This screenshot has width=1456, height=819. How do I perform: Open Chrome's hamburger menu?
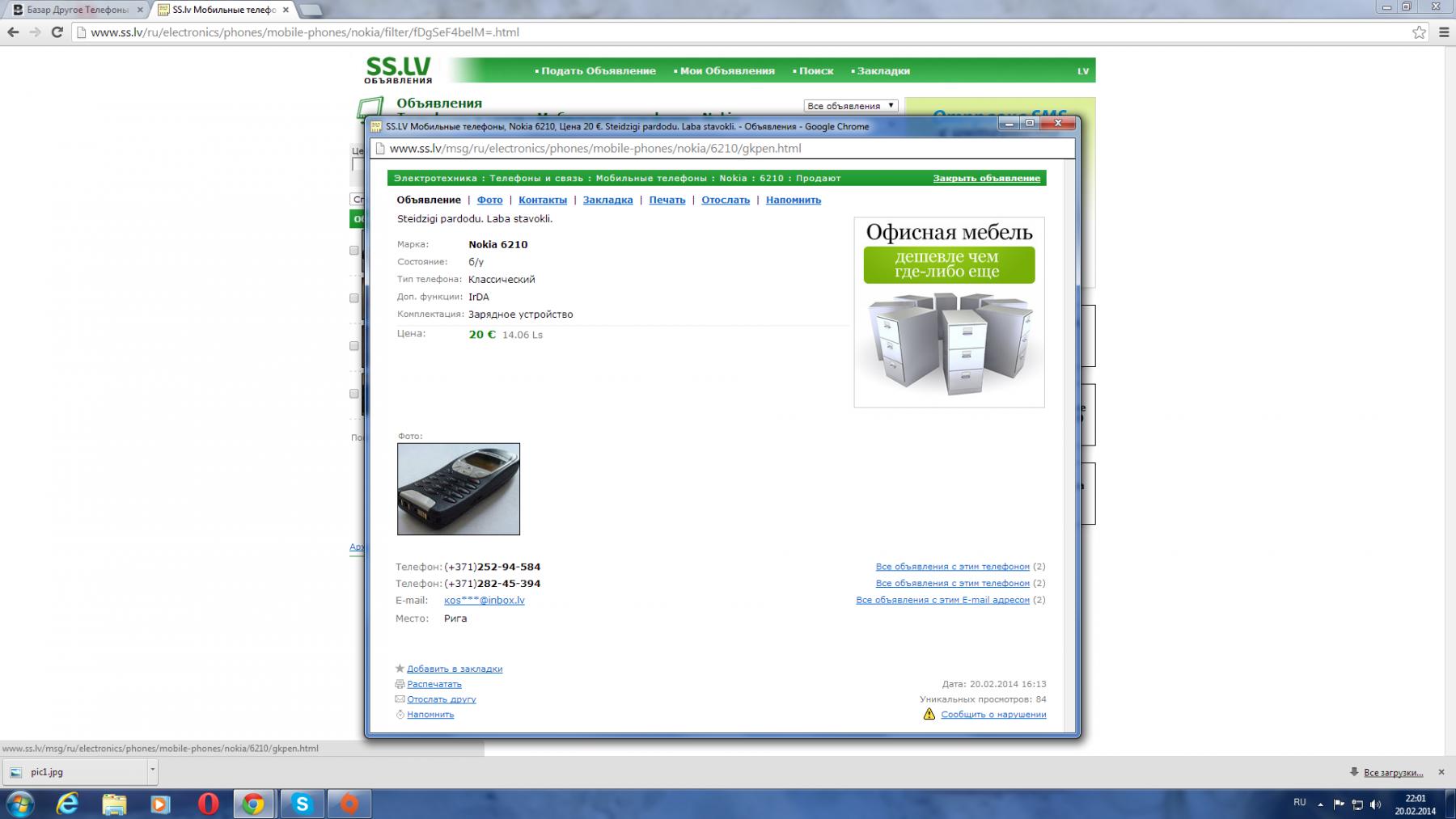pyautogui.click(x=1444, y=32)
